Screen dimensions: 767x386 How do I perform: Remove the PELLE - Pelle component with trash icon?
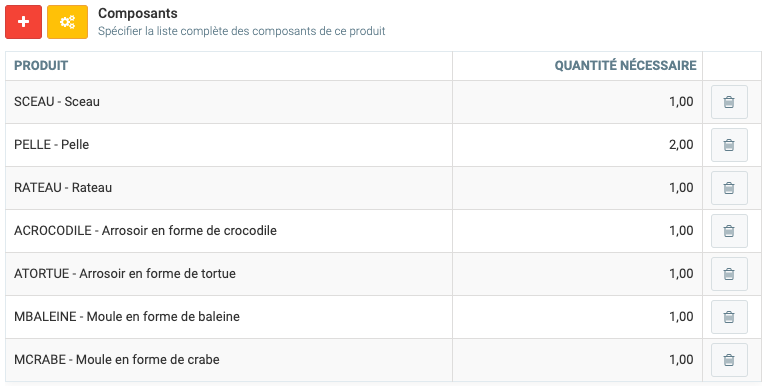pos(729,145)
